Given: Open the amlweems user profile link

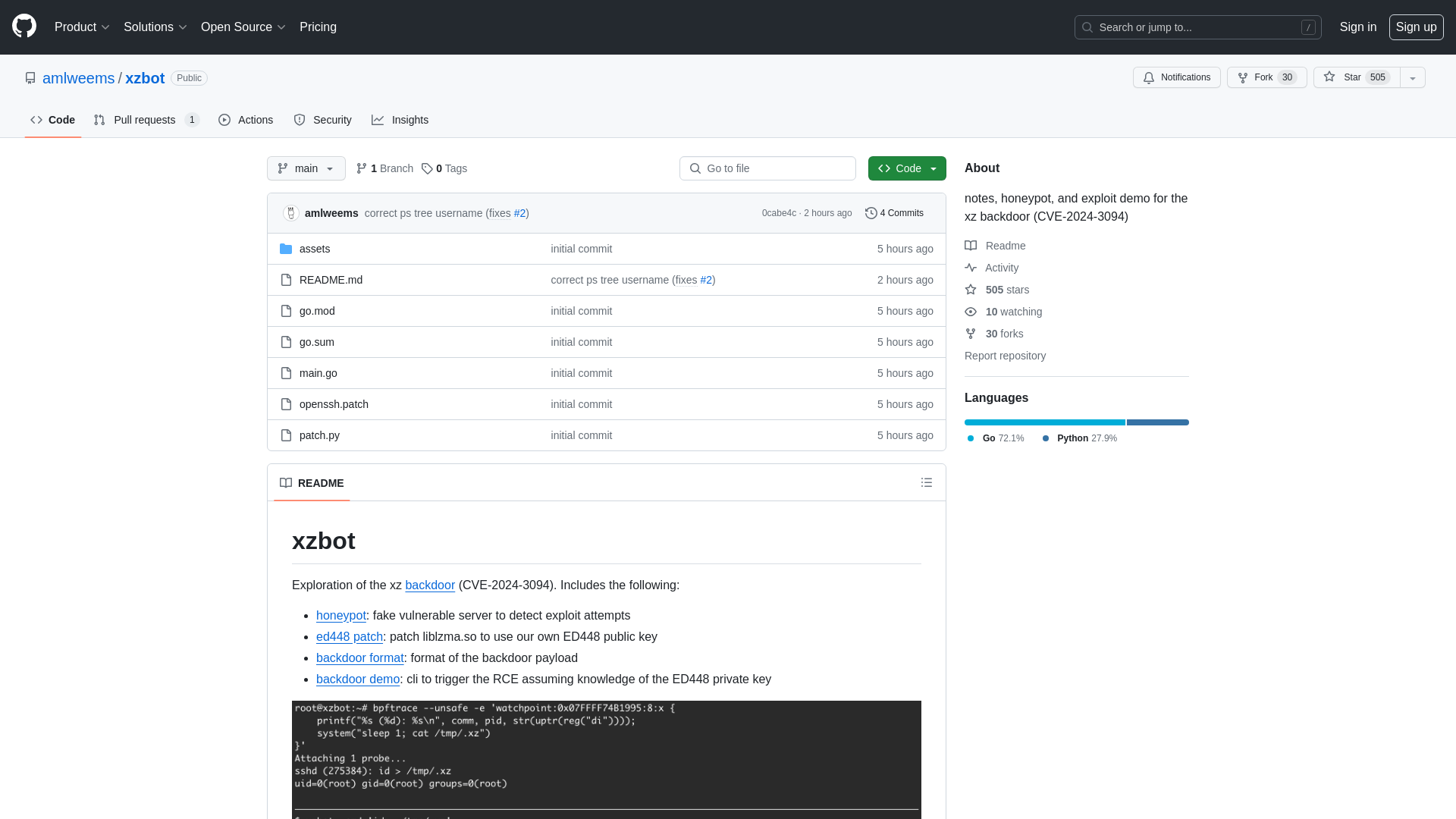Looking at the screenshot, I should 78,78.
